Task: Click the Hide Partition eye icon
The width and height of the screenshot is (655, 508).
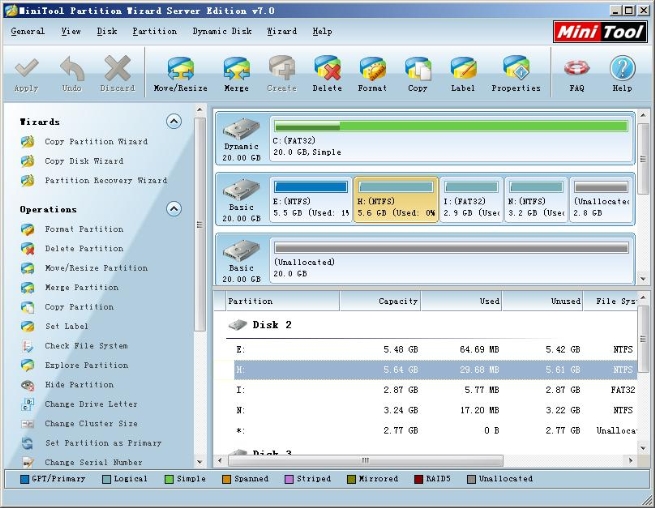Action: pos(28,385)
